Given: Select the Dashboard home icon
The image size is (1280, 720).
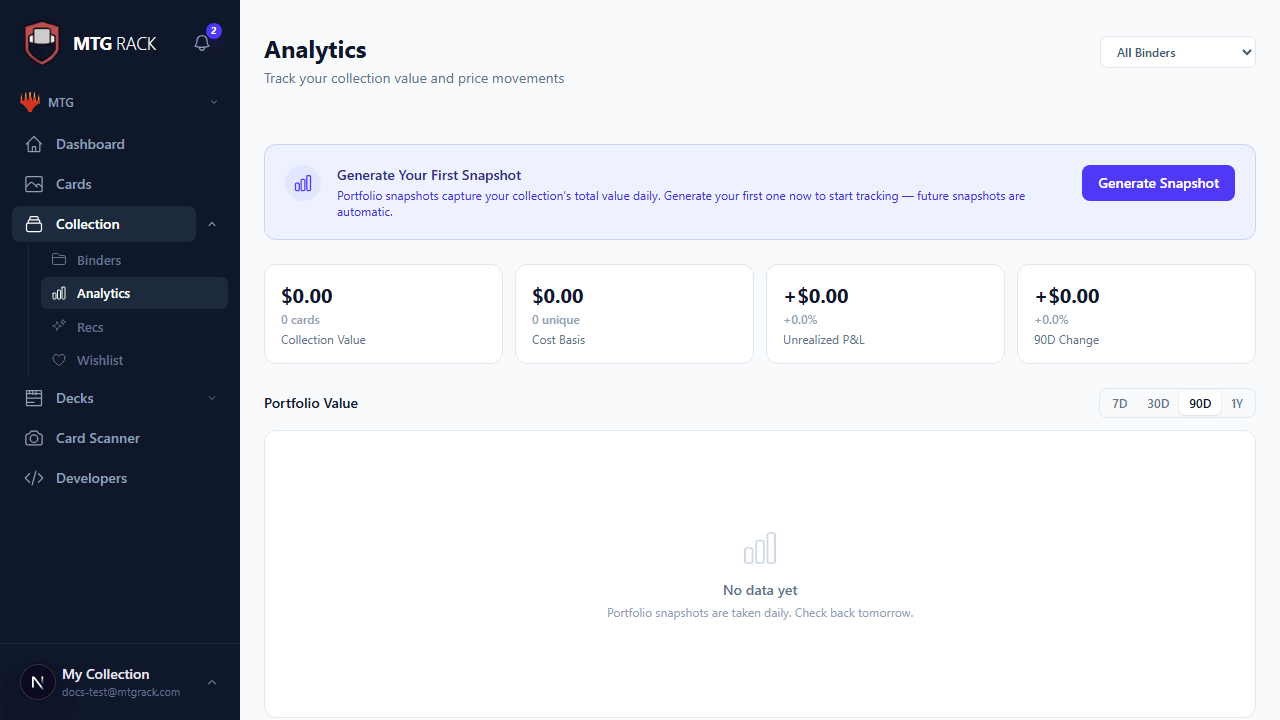Looking at the screenshot, I should click(33, 144).
